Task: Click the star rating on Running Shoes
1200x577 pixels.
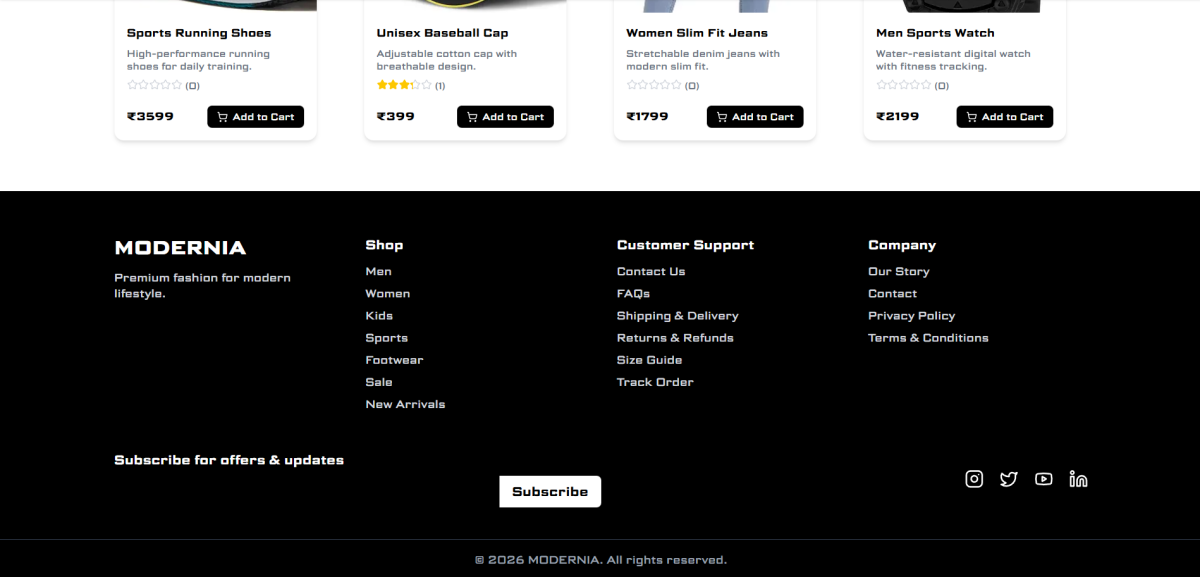Action: click(x=155, y=86)
